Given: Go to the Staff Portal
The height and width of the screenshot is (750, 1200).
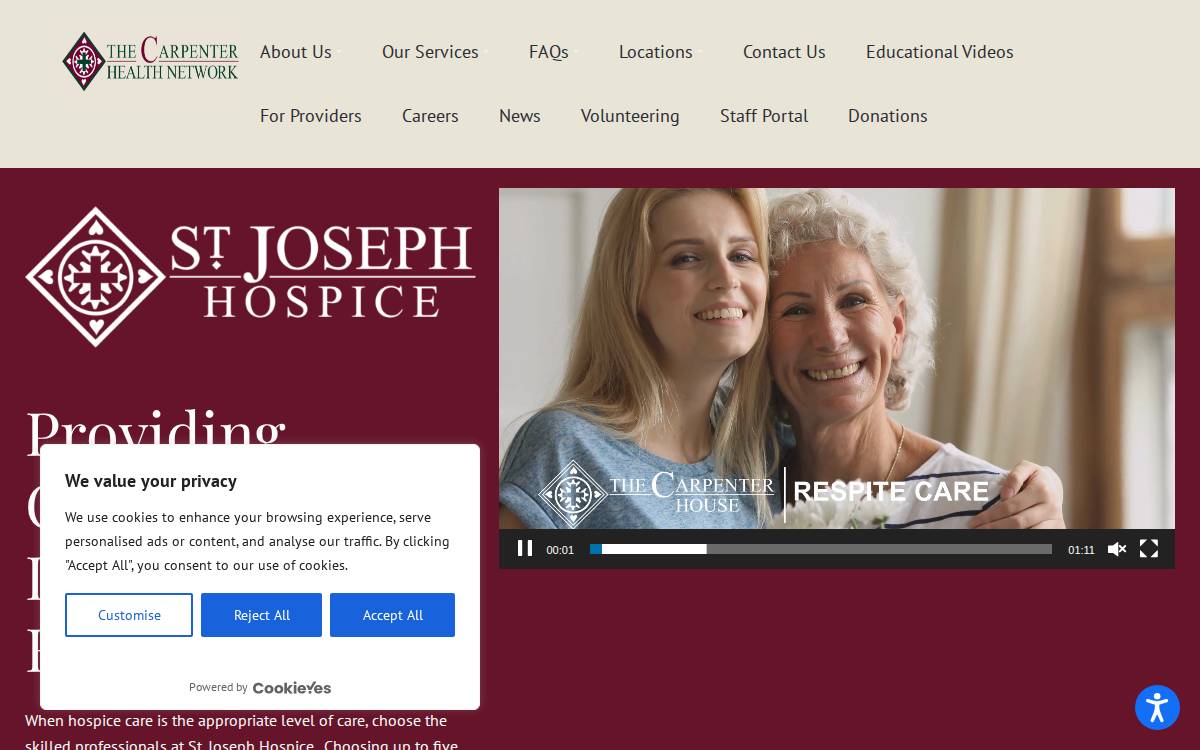Looking at the screenshot, I should (764, 116).
